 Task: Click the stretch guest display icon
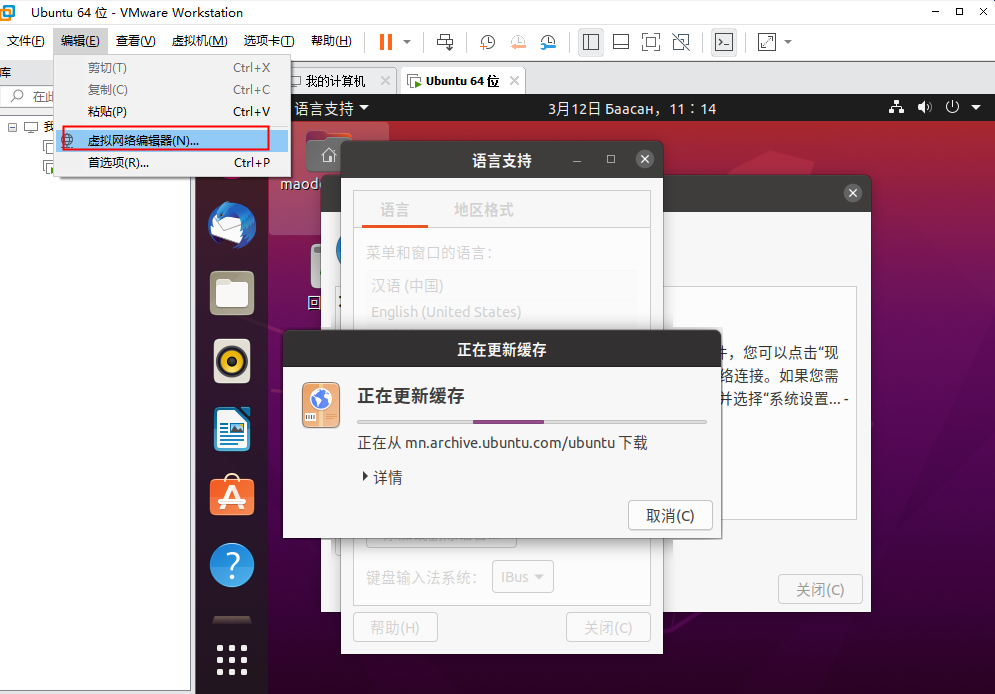(767, 42)
